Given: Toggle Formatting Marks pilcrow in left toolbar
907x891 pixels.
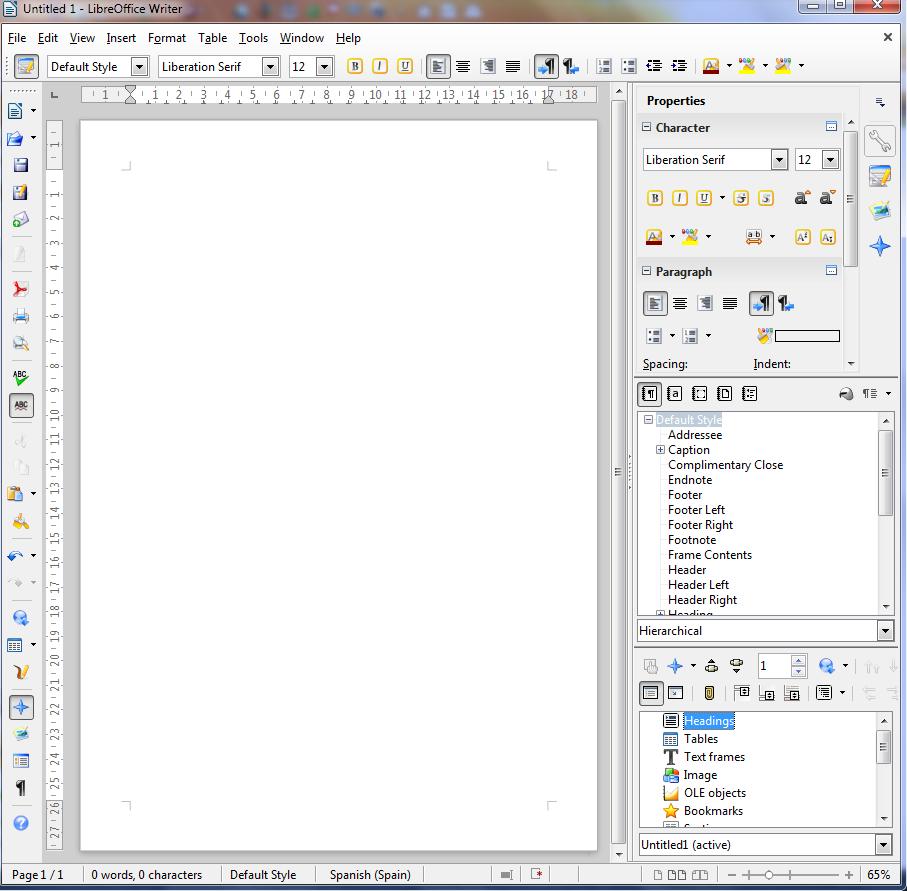Looking at the screenshot, I should [x=21, y=788].
